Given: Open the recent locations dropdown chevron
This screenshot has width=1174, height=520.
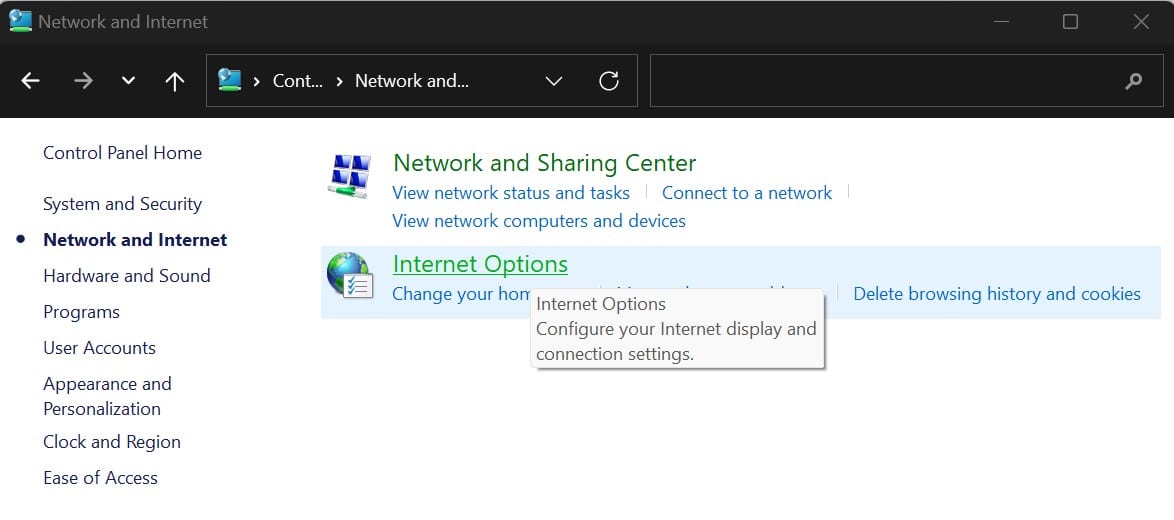Looking at the screenshot, I should point(129,81).
